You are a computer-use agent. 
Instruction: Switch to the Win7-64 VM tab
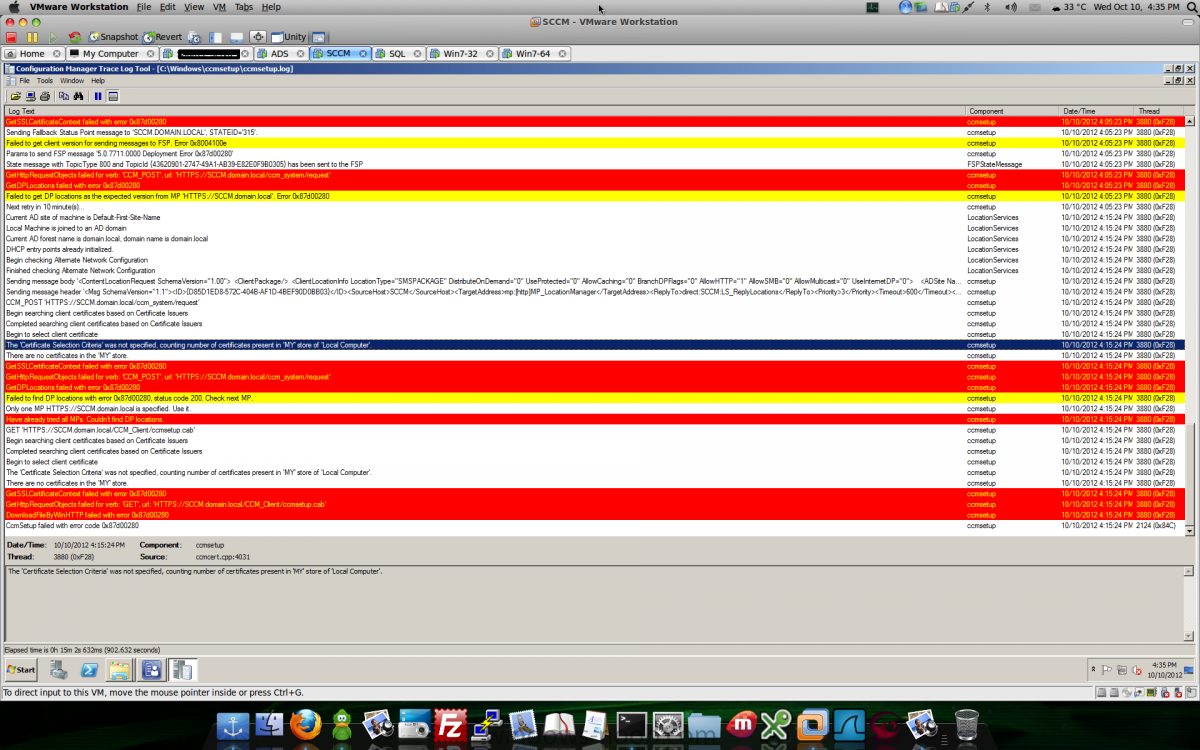pos(533,54)
